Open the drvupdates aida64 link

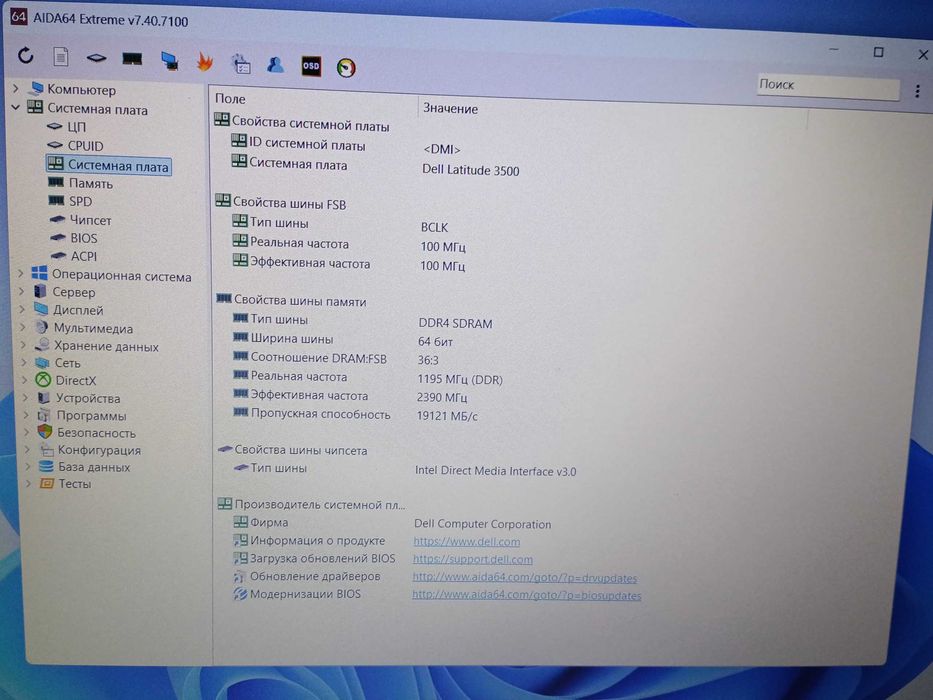point(524,577)
